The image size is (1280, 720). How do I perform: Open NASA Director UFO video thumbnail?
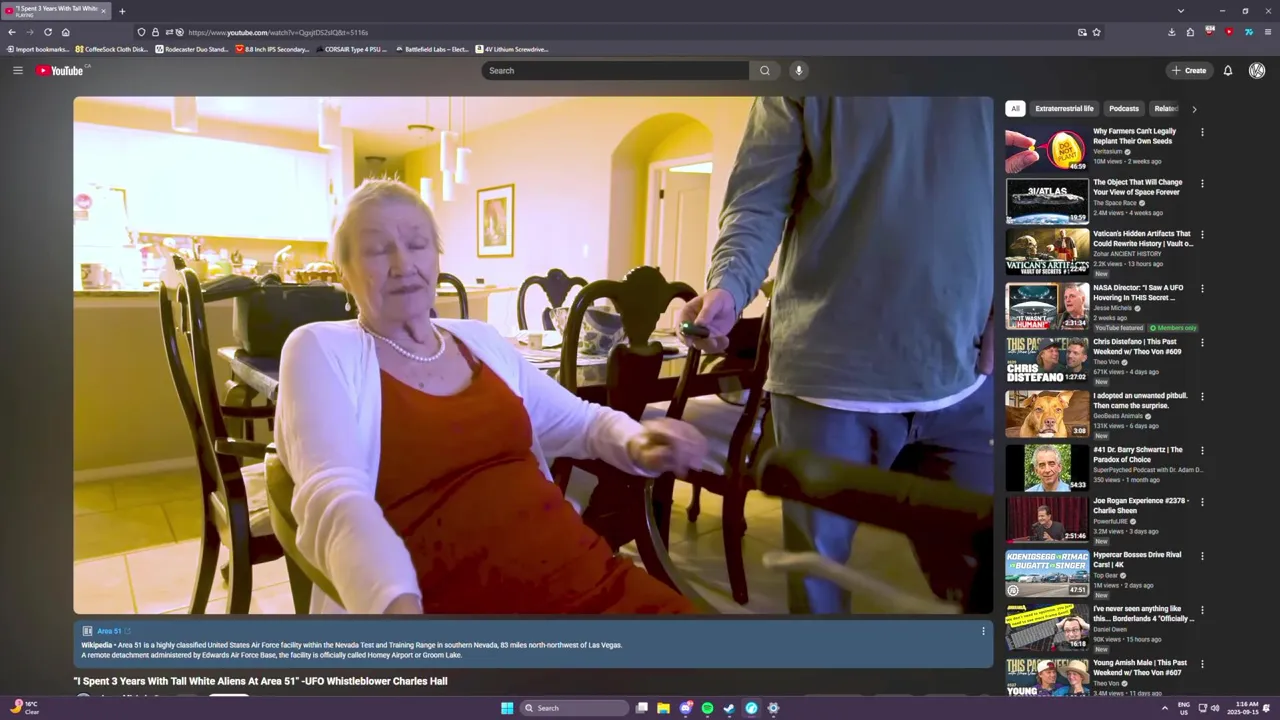point(1047,306)
